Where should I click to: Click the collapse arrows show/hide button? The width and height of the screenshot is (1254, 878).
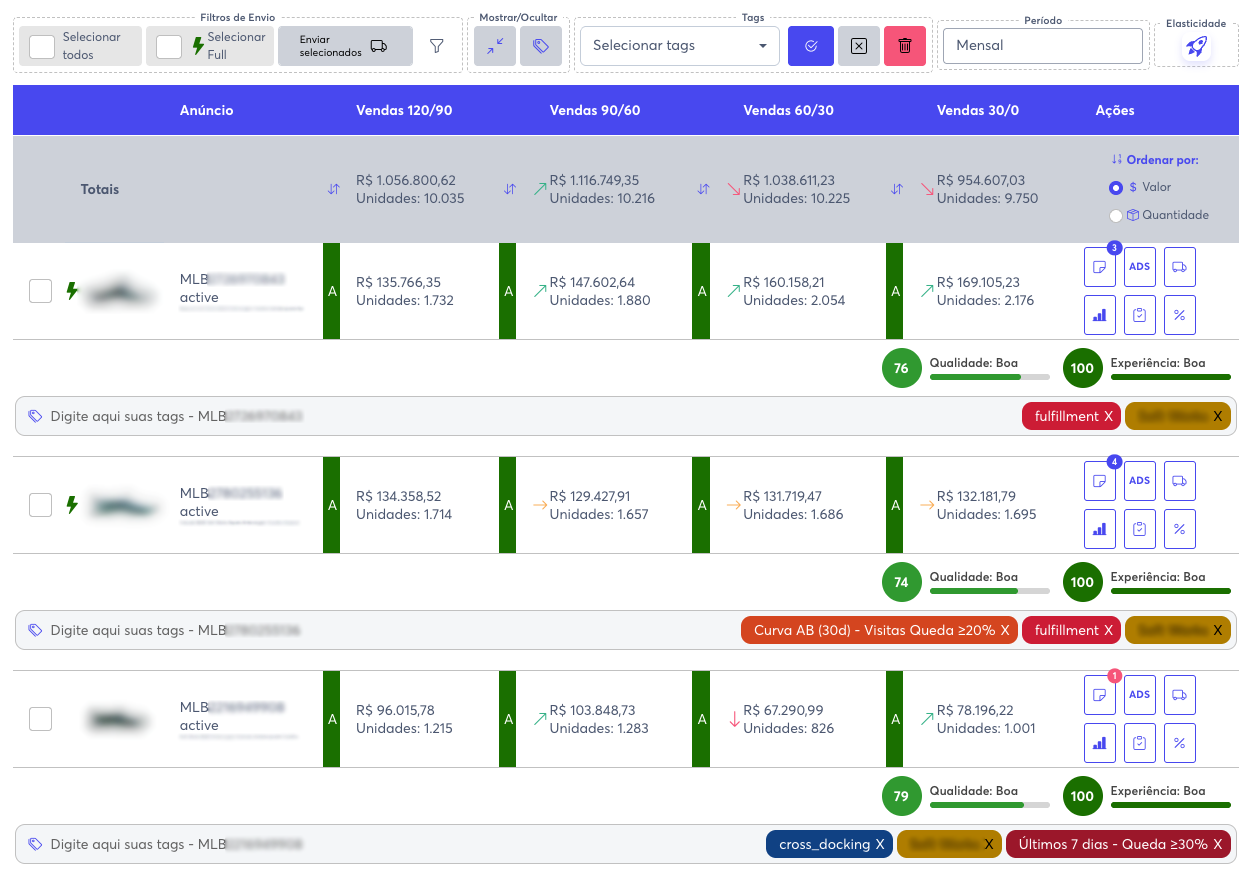[494, 46]
